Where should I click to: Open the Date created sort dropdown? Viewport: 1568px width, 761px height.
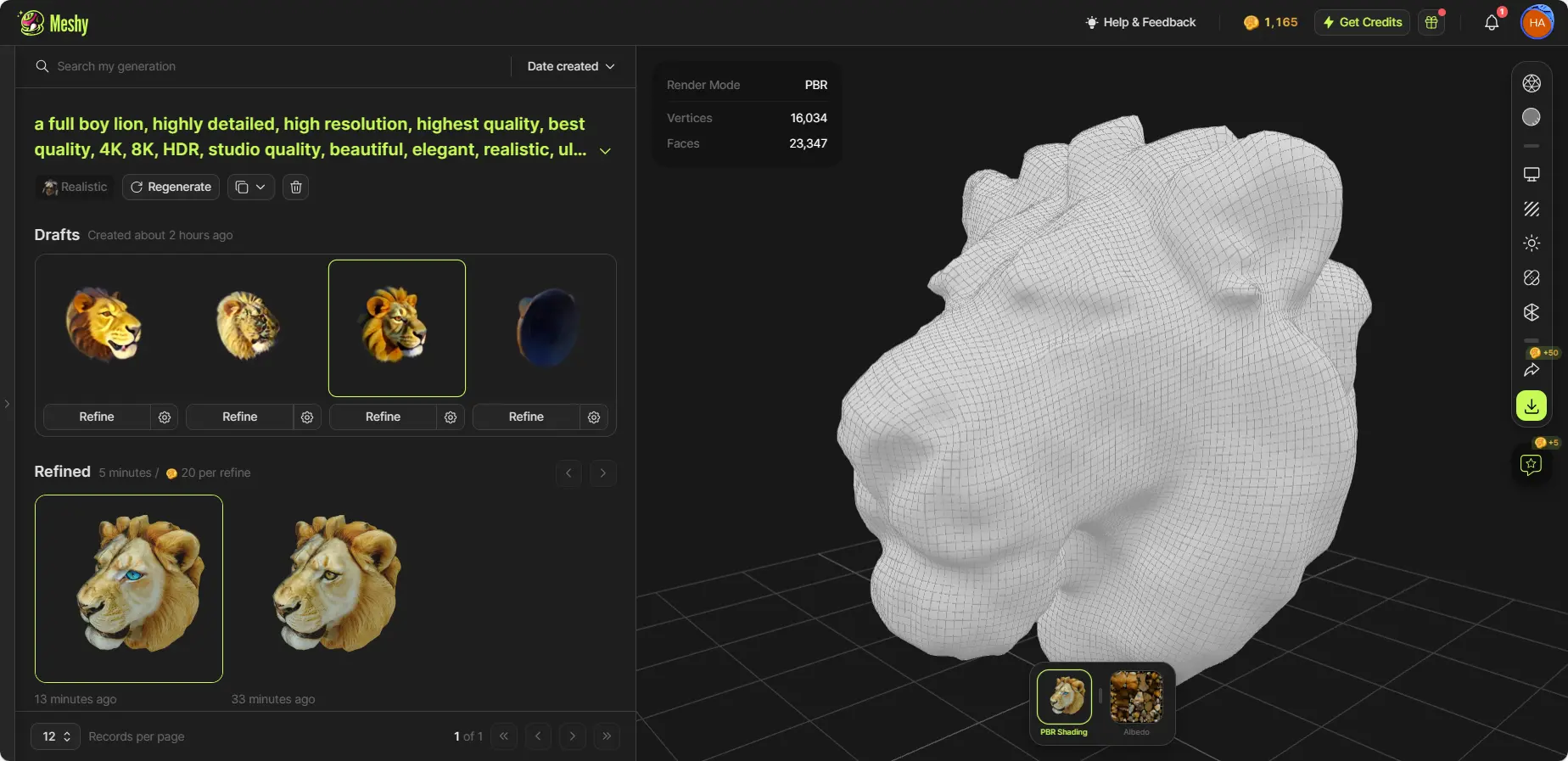pos(570,66)
